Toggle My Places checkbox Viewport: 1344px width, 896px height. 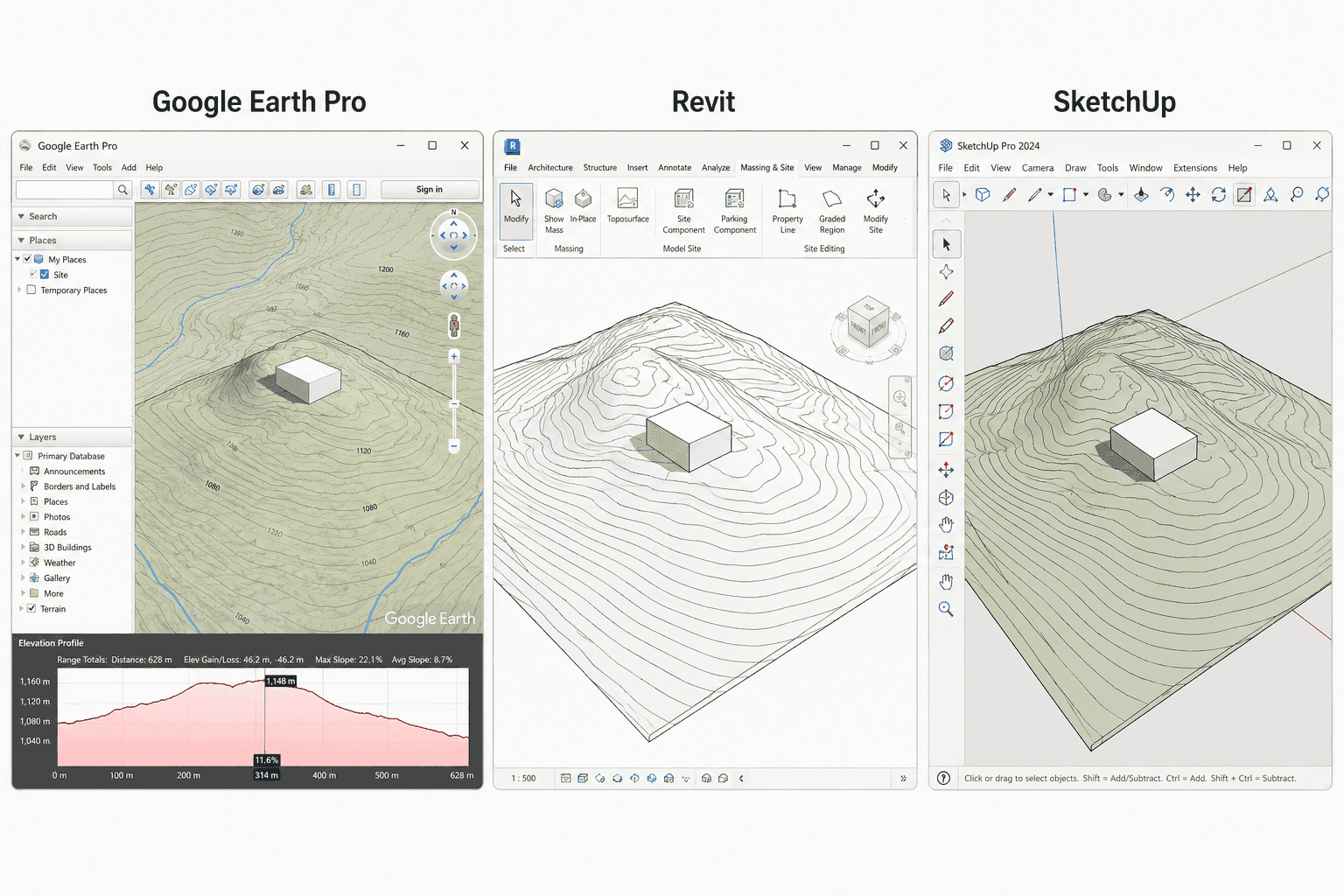(27, 259)
